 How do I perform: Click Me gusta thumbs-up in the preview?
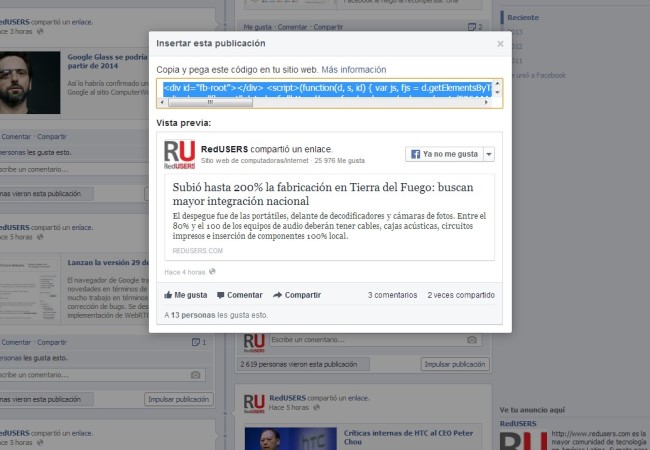pyautogui.click(x=186, y=295)
